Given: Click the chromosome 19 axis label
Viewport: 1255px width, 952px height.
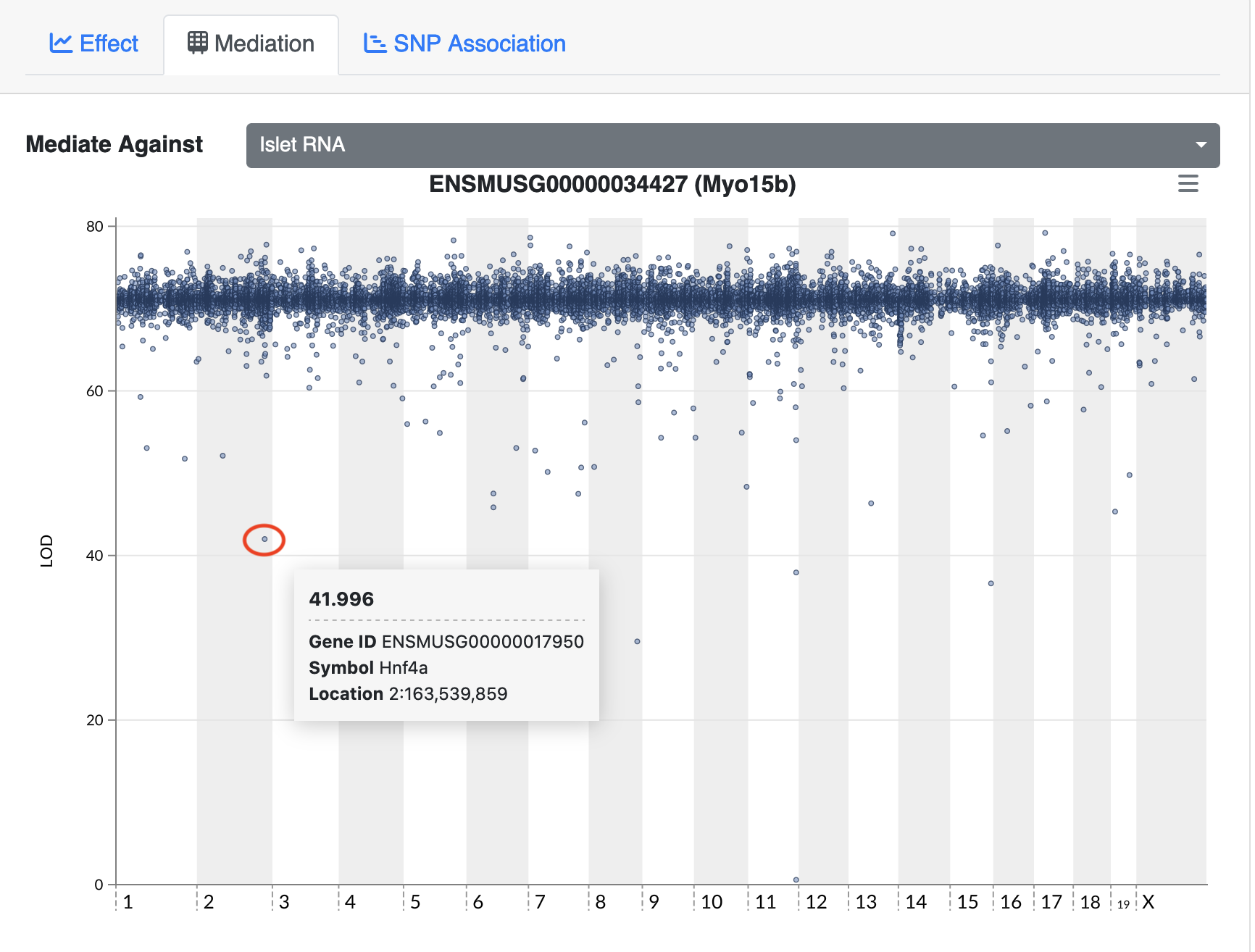Looking at the screenshot, I should point(1123,904).
